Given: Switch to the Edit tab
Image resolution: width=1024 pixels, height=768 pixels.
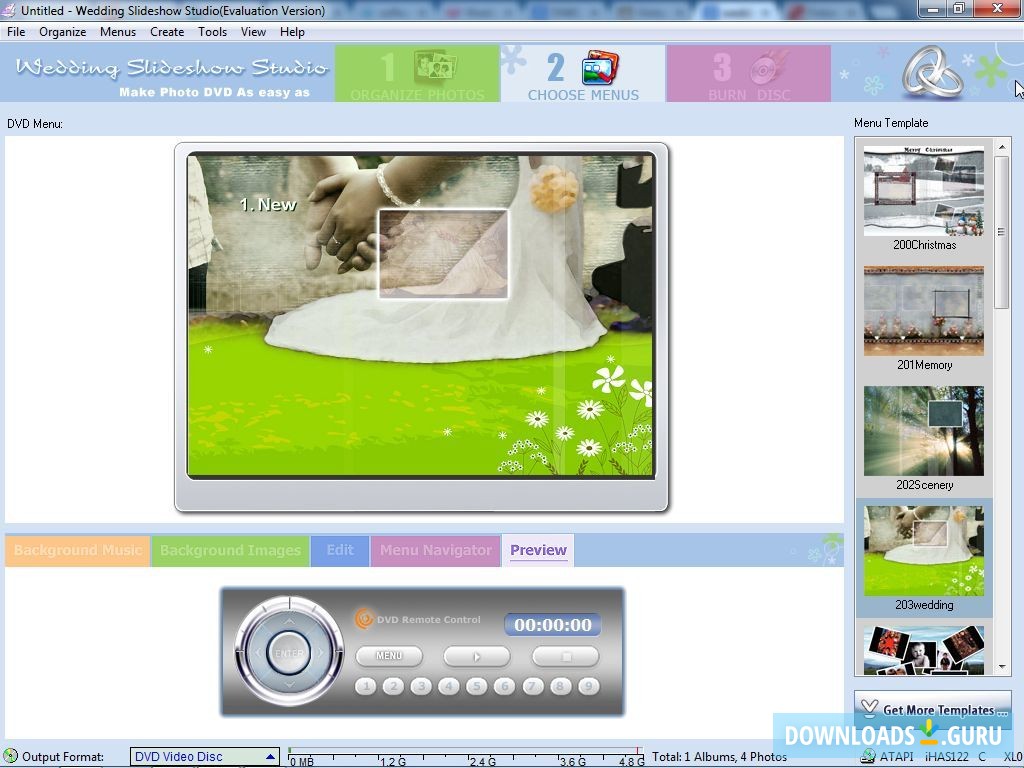Looking at the screenshot, I should pyautogui.click(x=340, y=551).
